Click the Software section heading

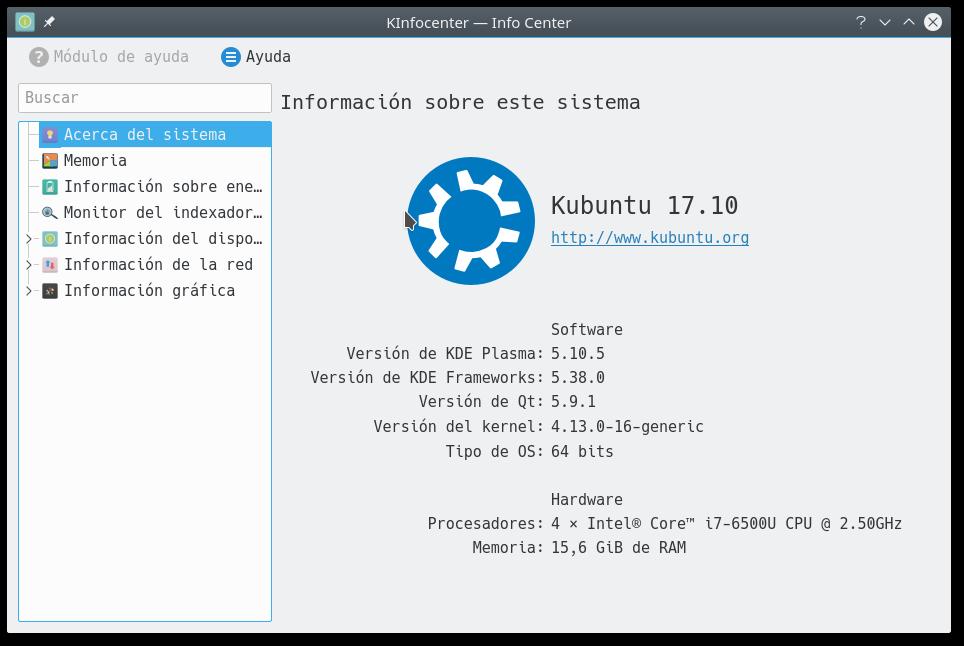(x=587, y=329)
